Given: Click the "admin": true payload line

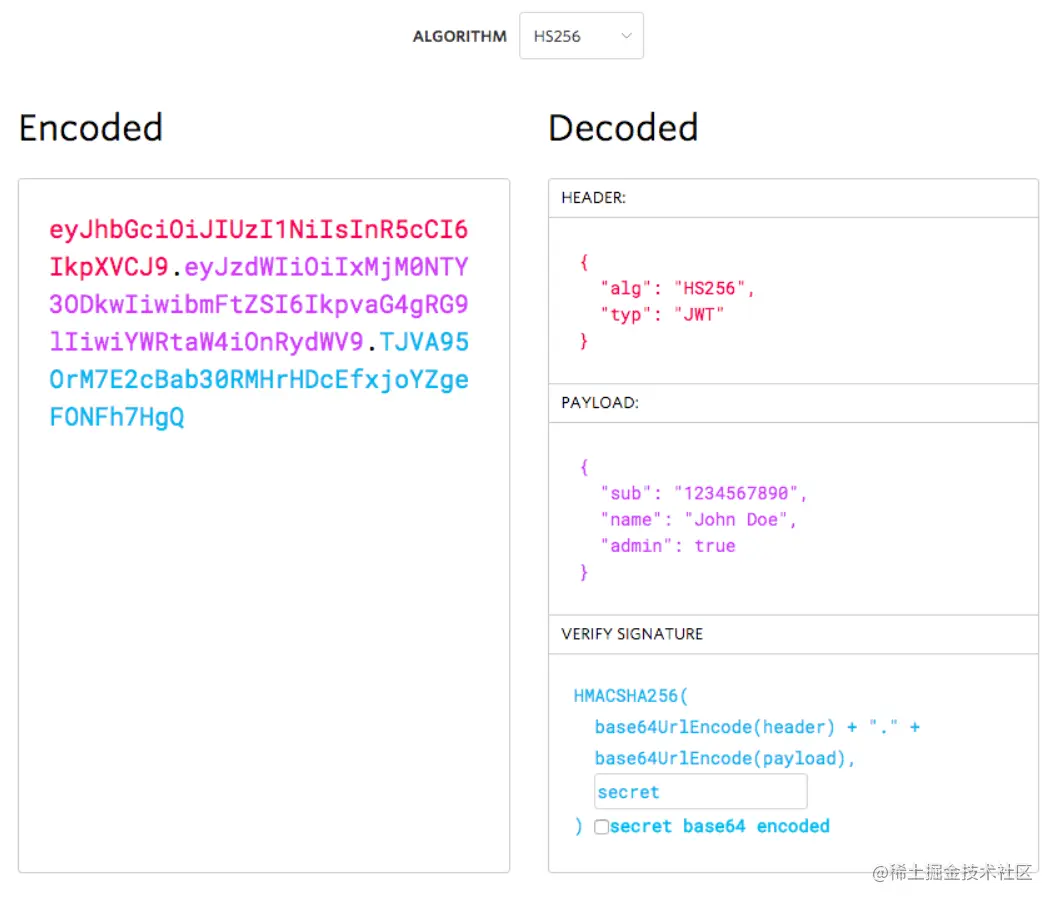Looking at the screenshot, I should pos(667,546).
